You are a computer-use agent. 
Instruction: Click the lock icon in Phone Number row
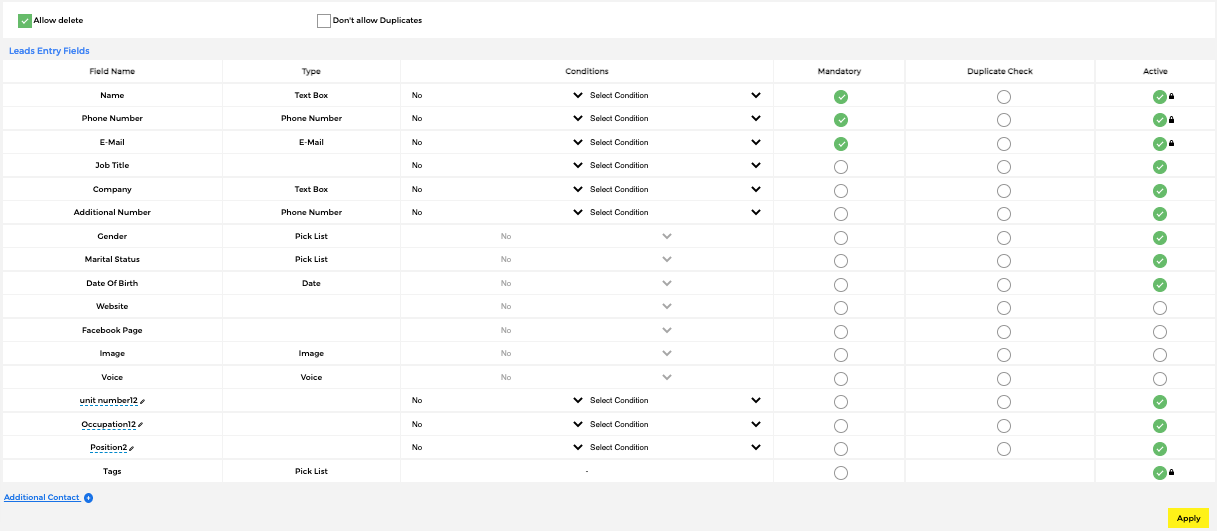coord(1171,120)
